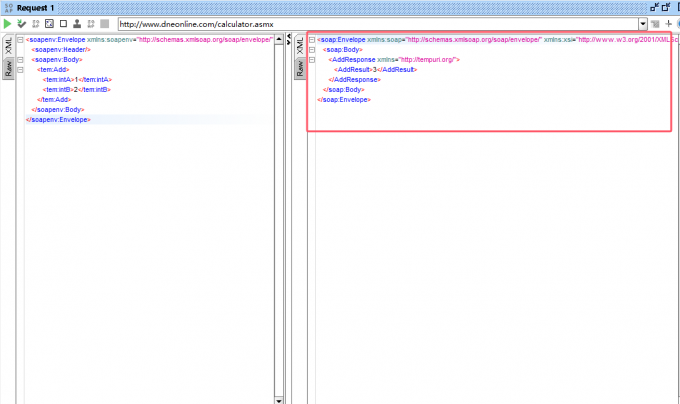Click the soapenv:Header line
680x404 pixels.
61,50
